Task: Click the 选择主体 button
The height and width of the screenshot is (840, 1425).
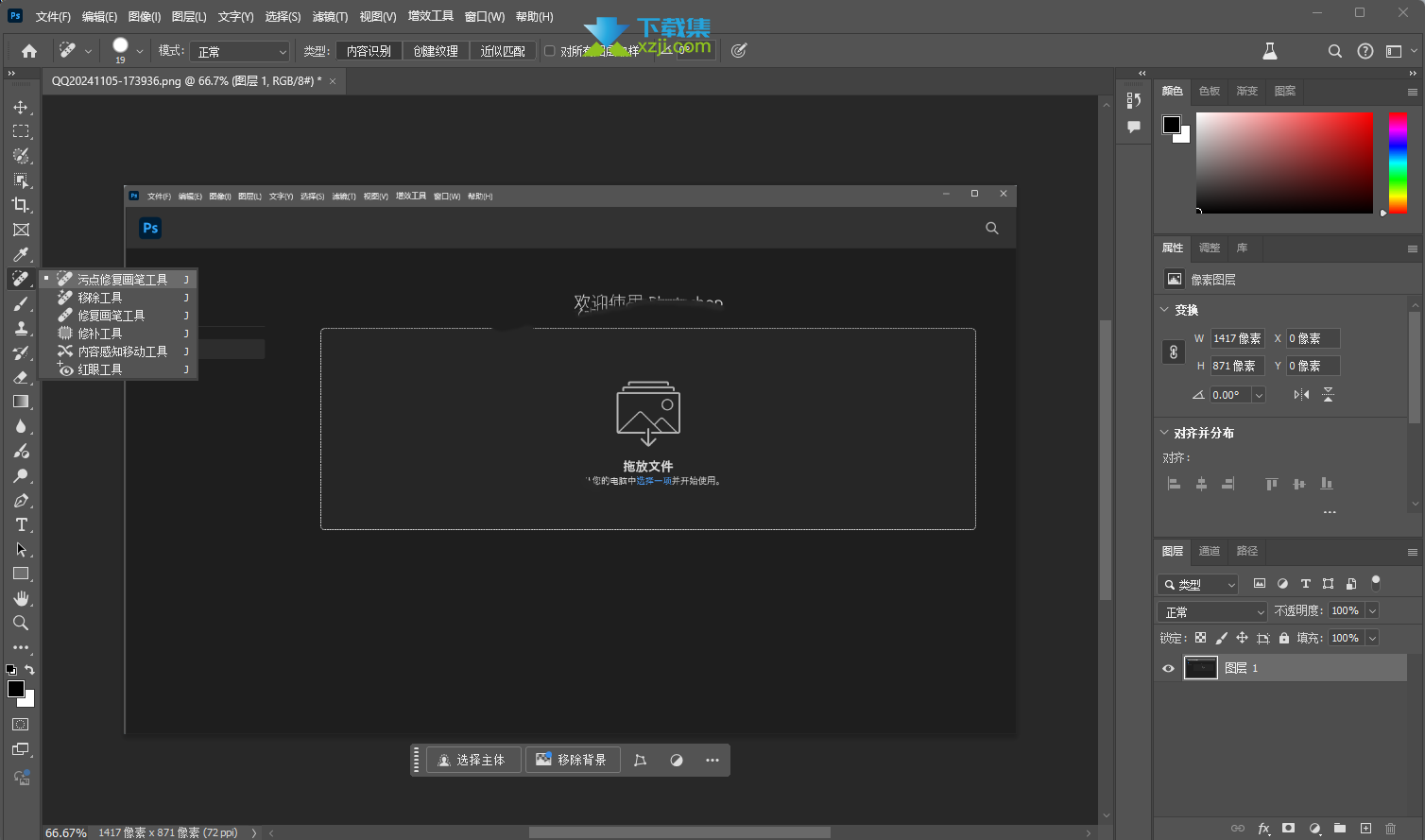Action: point(473,760)
